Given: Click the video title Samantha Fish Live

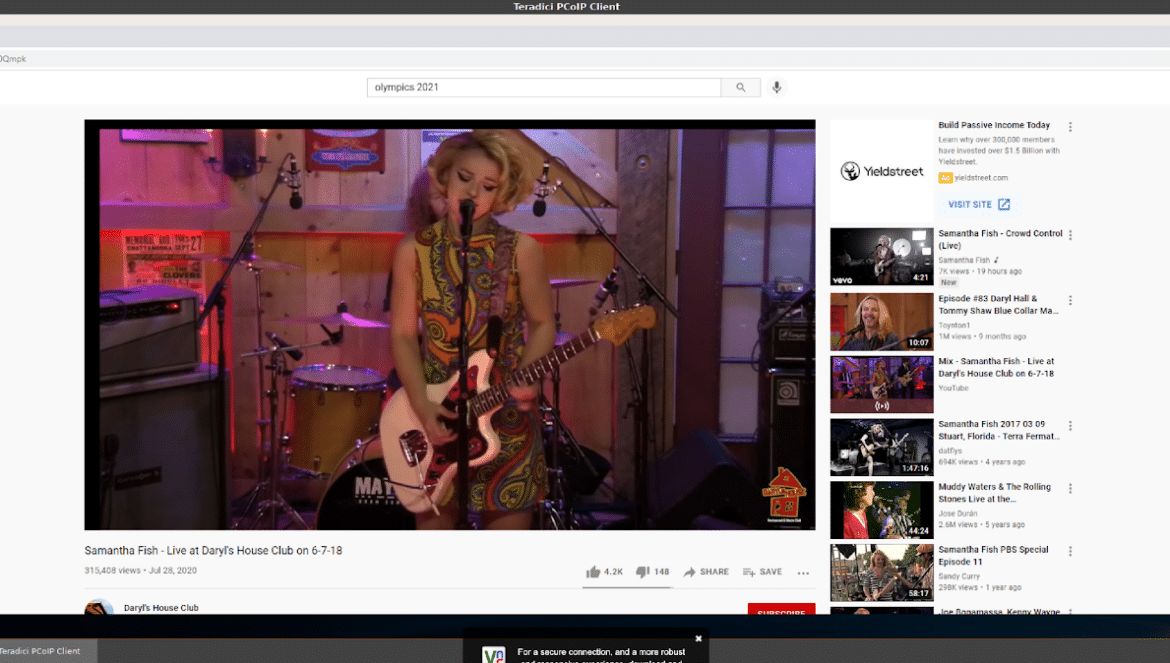Looking at the screenshot, I should (213, 550).
